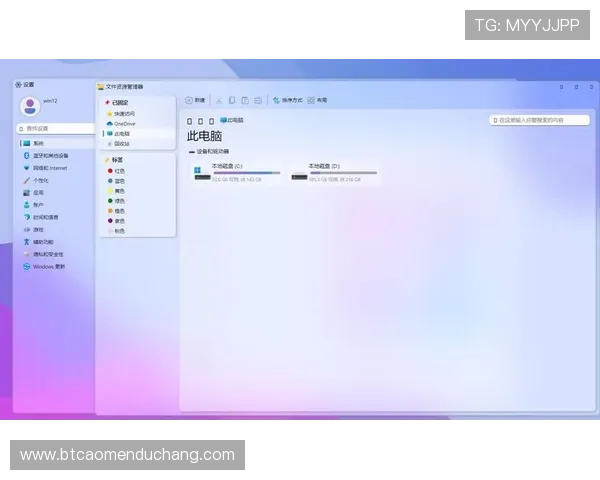This screenshot has height=480, width=600.
Task: Select 隐私和安全性 in settings sidebar
Action: [46, 254]
